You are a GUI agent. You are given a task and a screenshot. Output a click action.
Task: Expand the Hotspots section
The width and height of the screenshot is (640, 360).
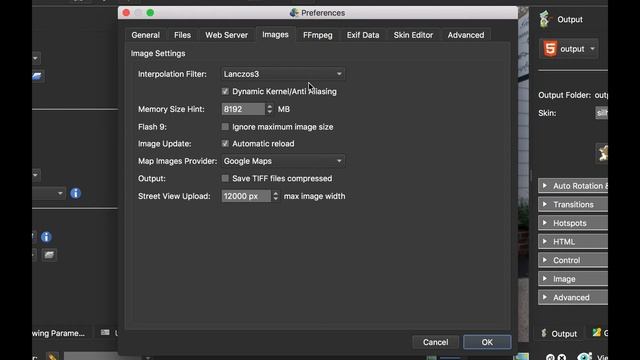(573, 223)
